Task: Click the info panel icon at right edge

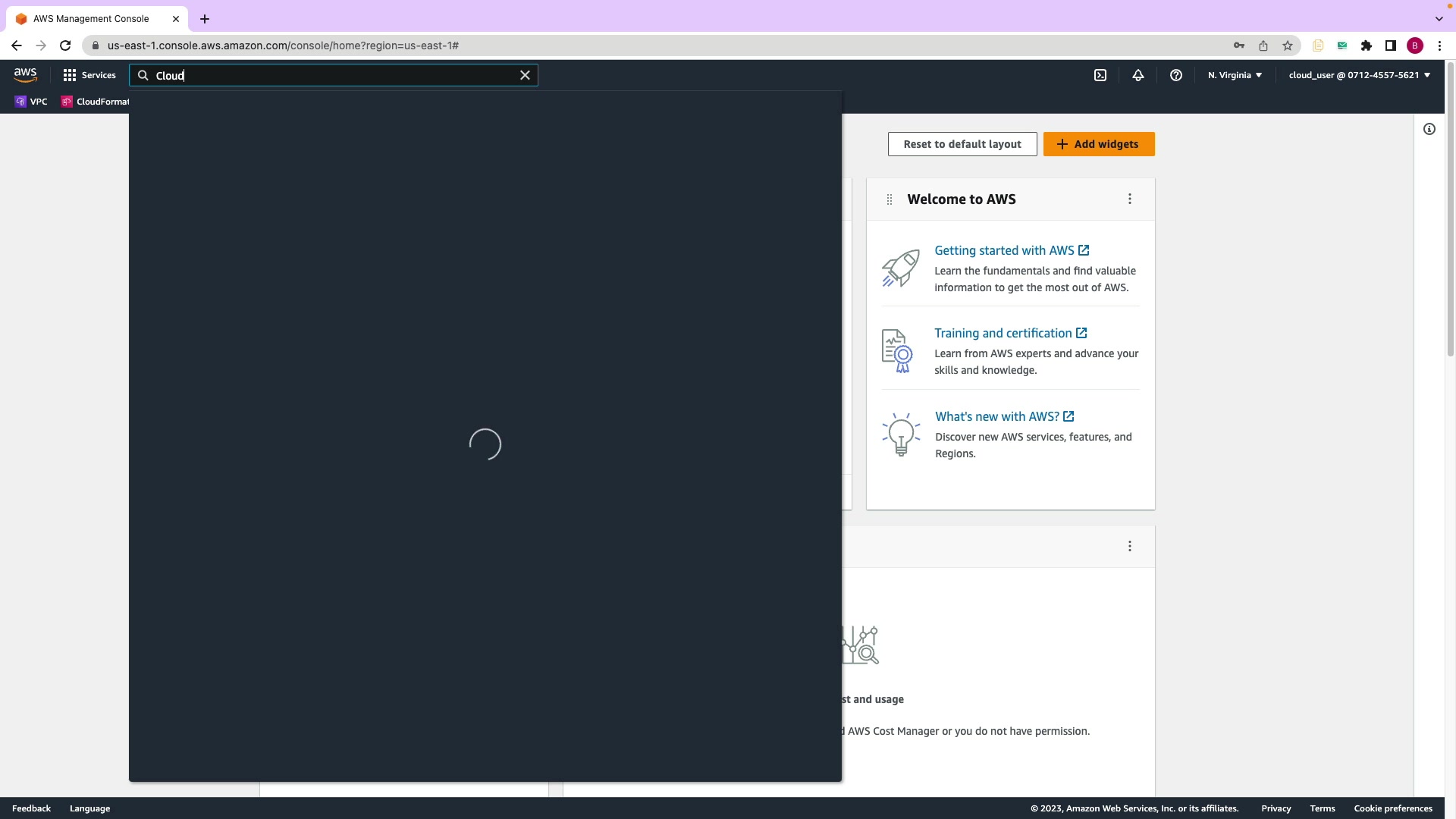Action: [1429, 129]
